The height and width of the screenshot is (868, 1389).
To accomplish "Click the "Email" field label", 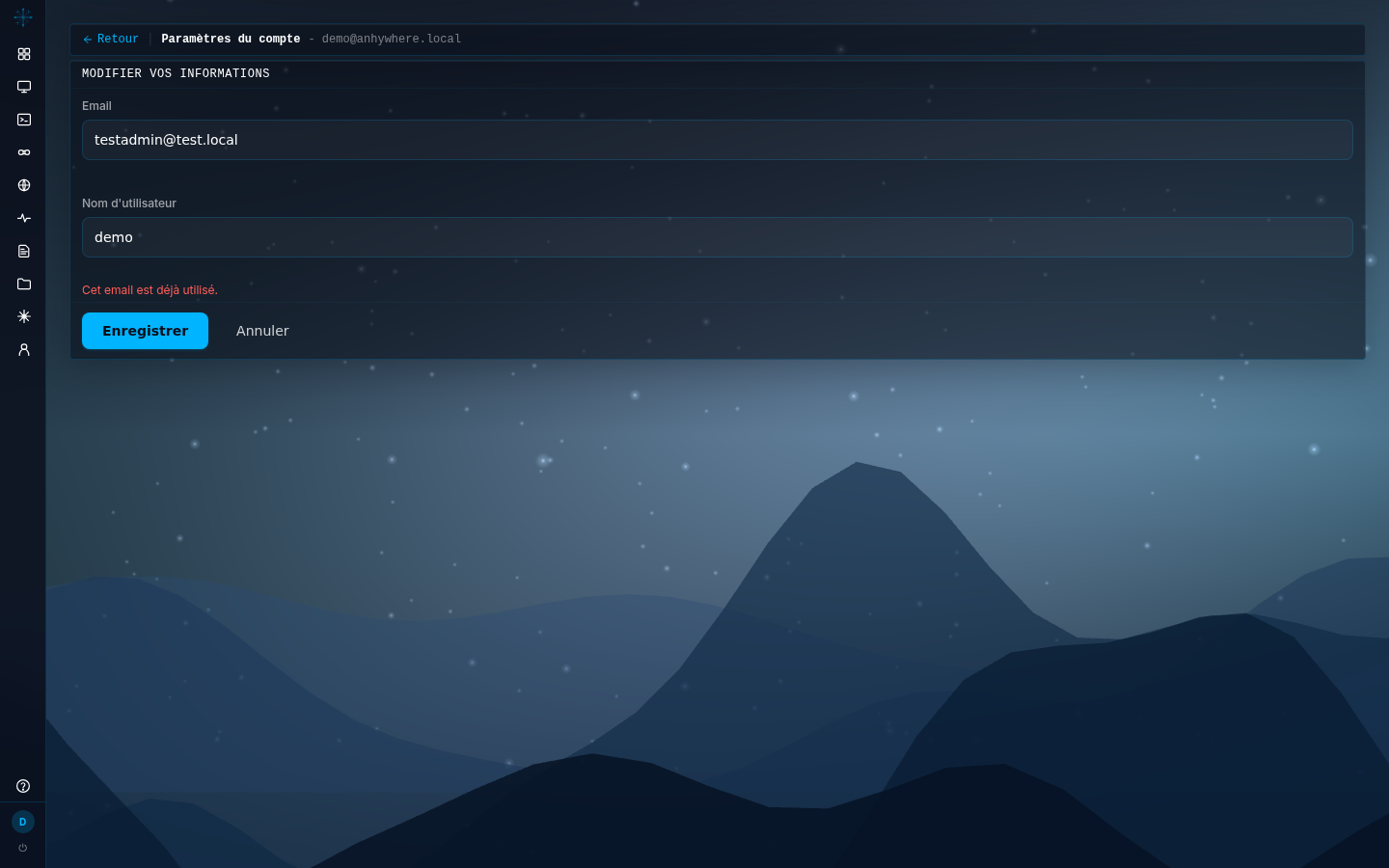I will (x=96, y=106).
